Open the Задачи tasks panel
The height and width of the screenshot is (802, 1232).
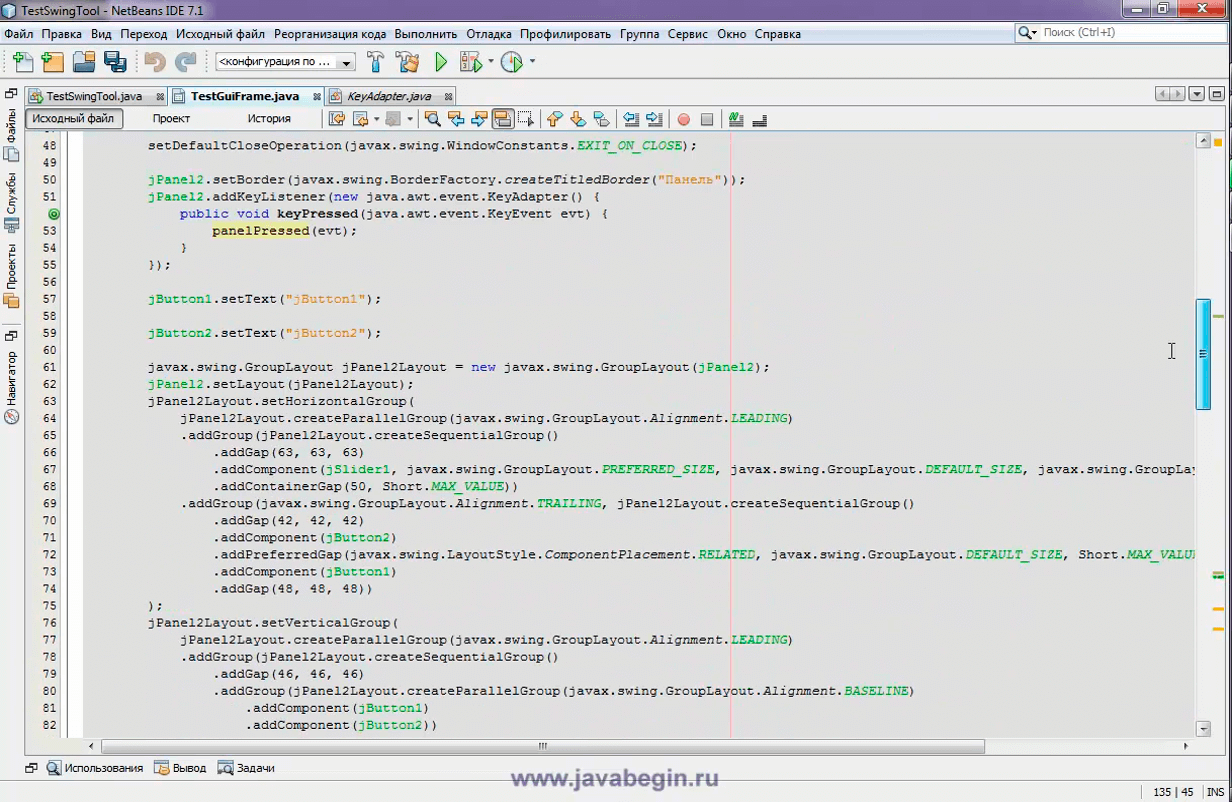tap(246, 768)
